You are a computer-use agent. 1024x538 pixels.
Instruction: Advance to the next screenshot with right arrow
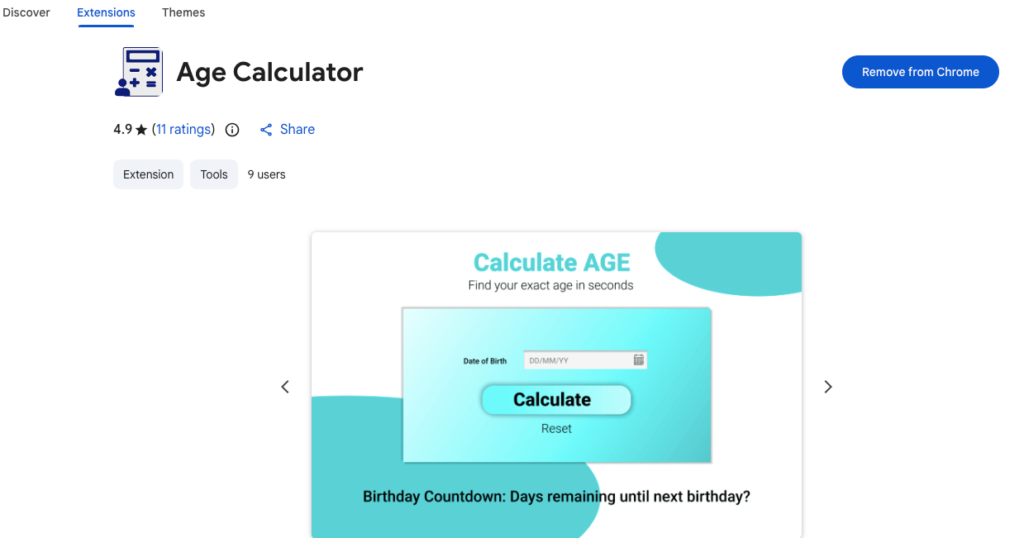[x=828, y=387]
